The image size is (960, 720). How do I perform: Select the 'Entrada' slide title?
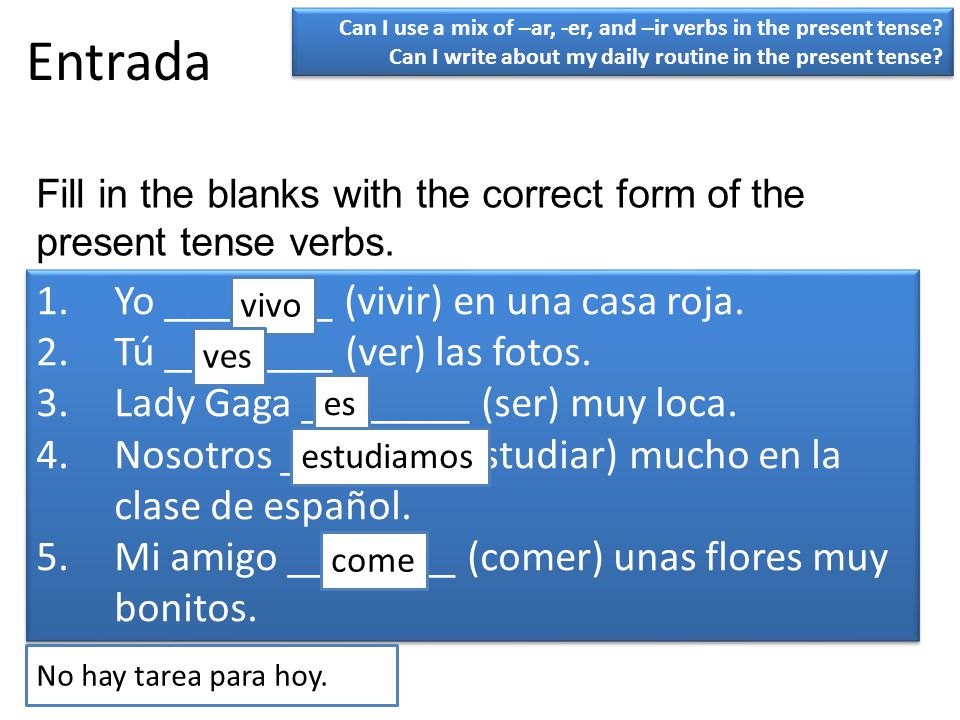click(119, 62)
